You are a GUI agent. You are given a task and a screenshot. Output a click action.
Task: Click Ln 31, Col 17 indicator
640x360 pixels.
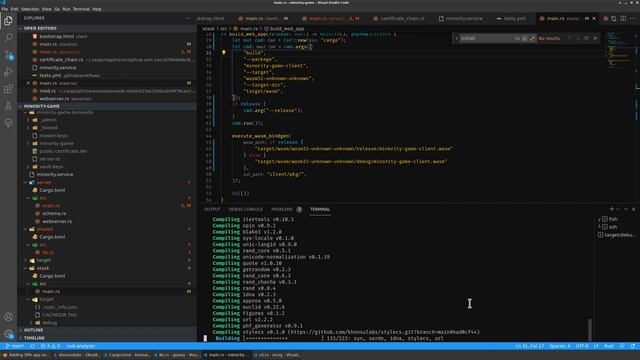pos(529,346)
